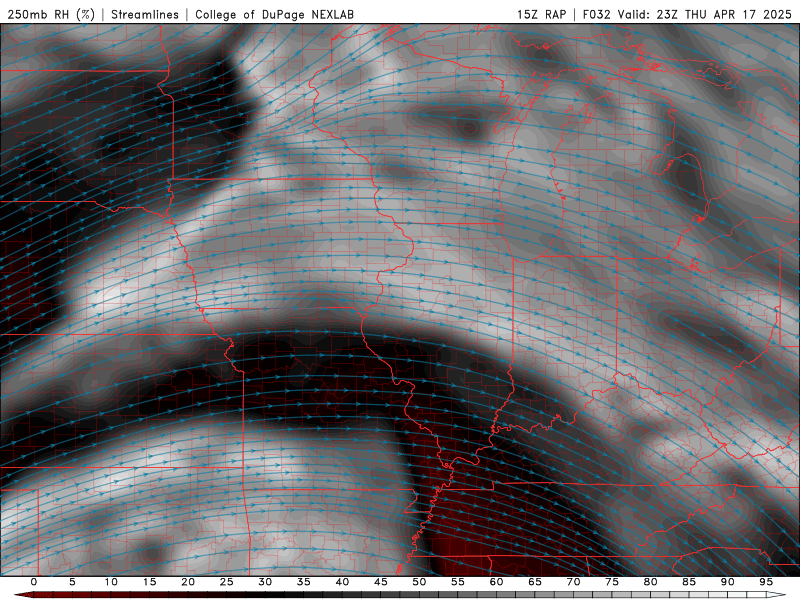Click the dark red low-end colorbar swatch
This screenshot has width=800, height=600.
pos(24,595)
